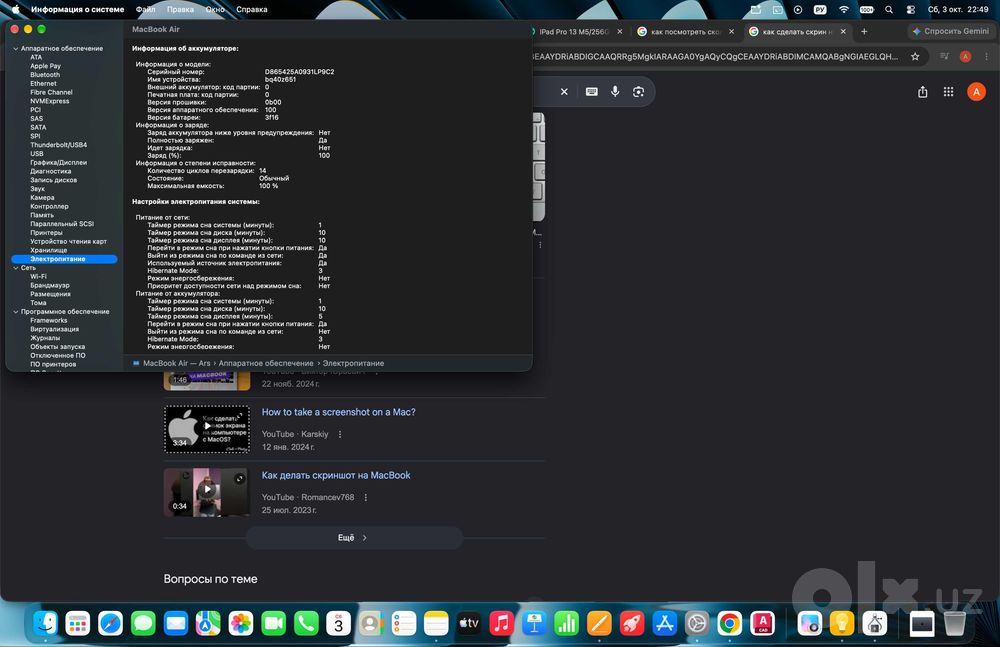The height and width of the screenshot is (647, 1000).
Task: Open the Google account avatar on page
Action: 976,92
